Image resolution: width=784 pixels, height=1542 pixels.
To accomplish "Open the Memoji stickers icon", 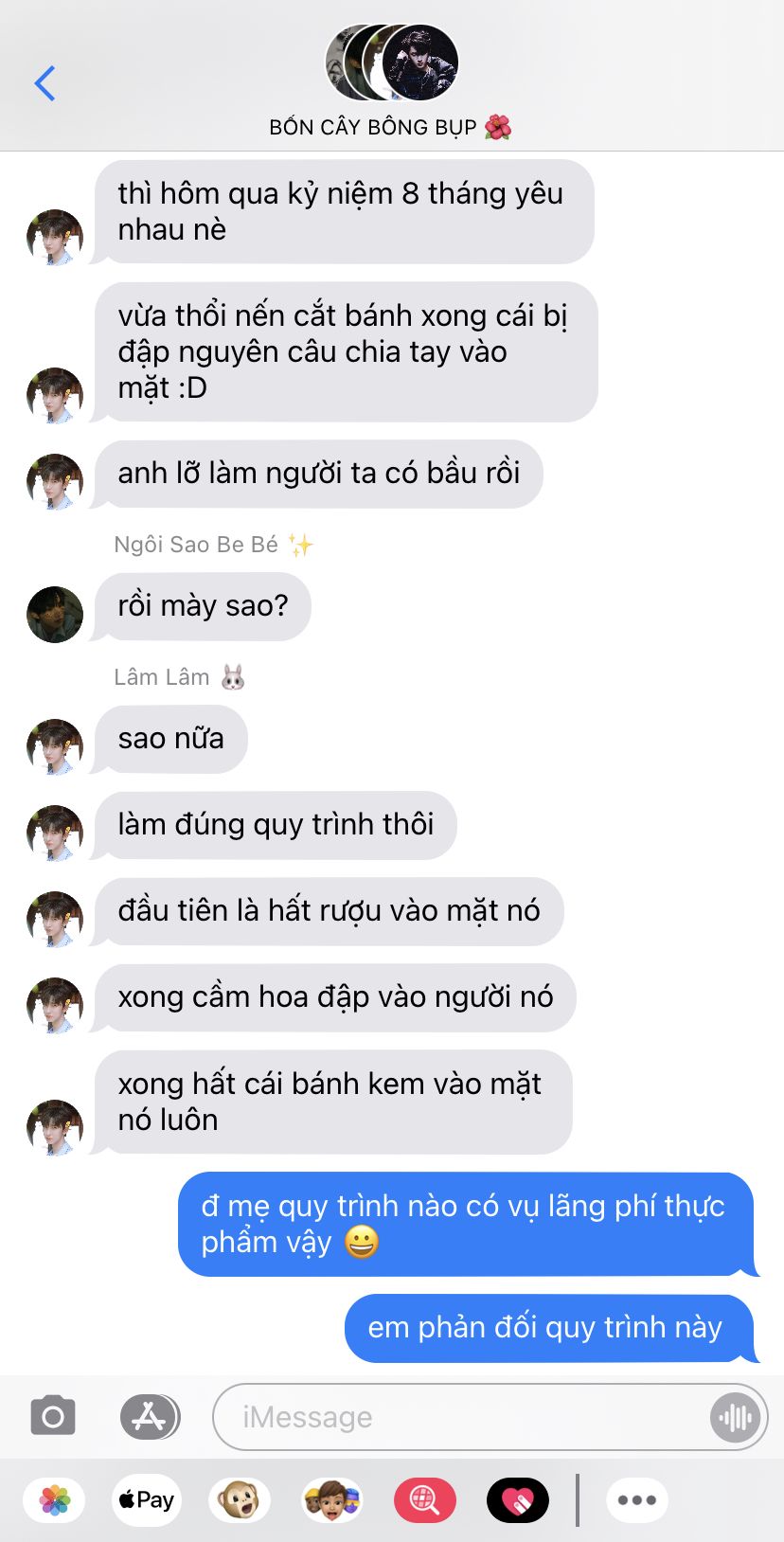I will click(331, 1500).
